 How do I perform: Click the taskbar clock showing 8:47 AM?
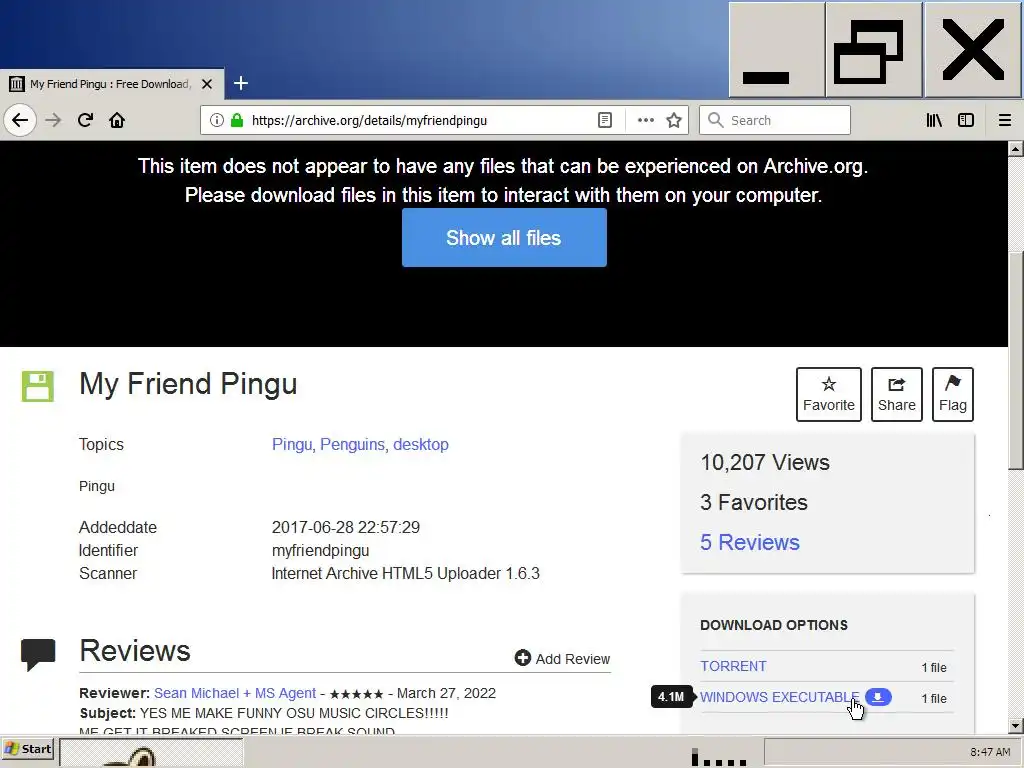pyautogui.click(x=990, y=752)
